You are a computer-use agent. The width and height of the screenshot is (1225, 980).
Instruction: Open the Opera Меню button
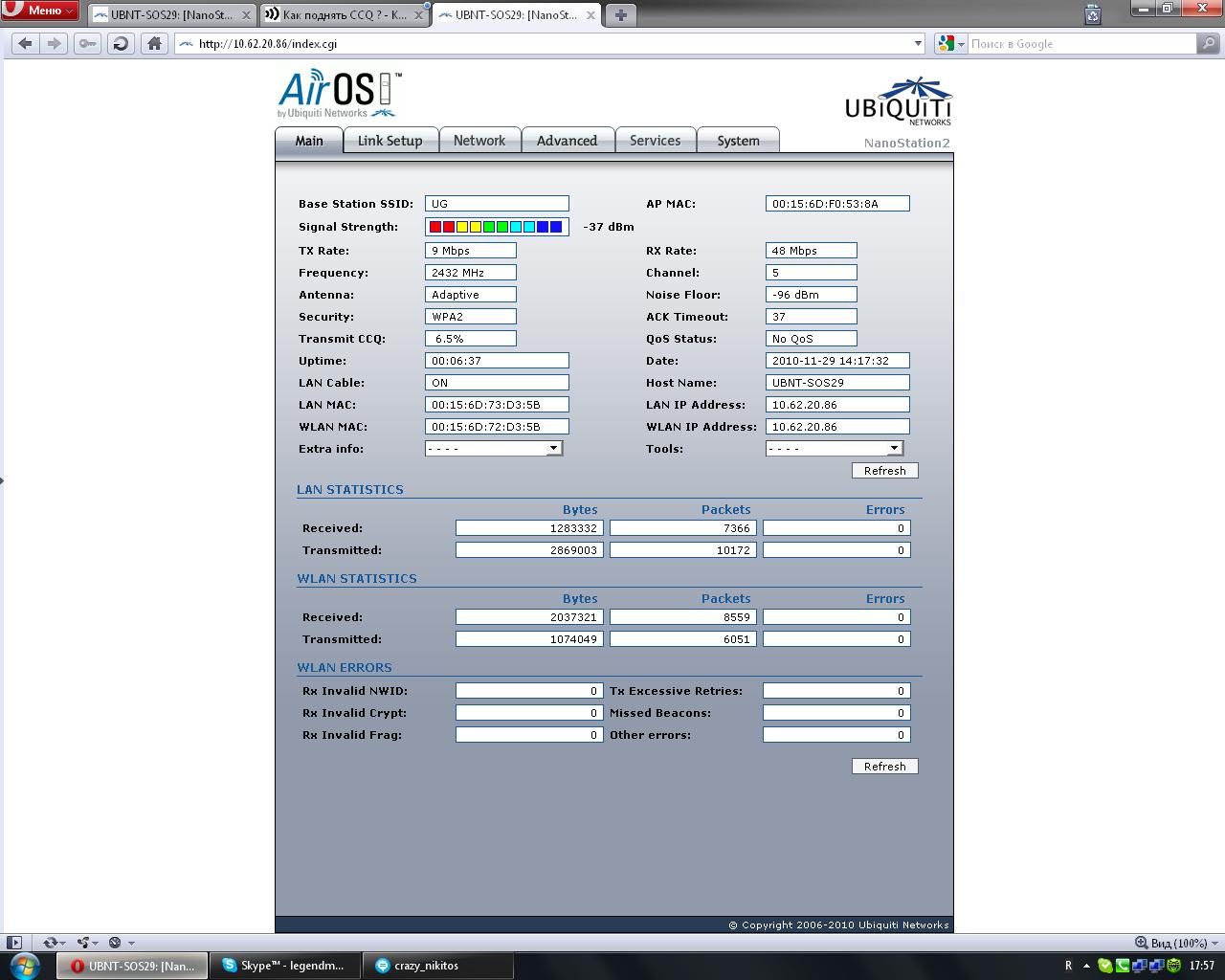[39, 10]
